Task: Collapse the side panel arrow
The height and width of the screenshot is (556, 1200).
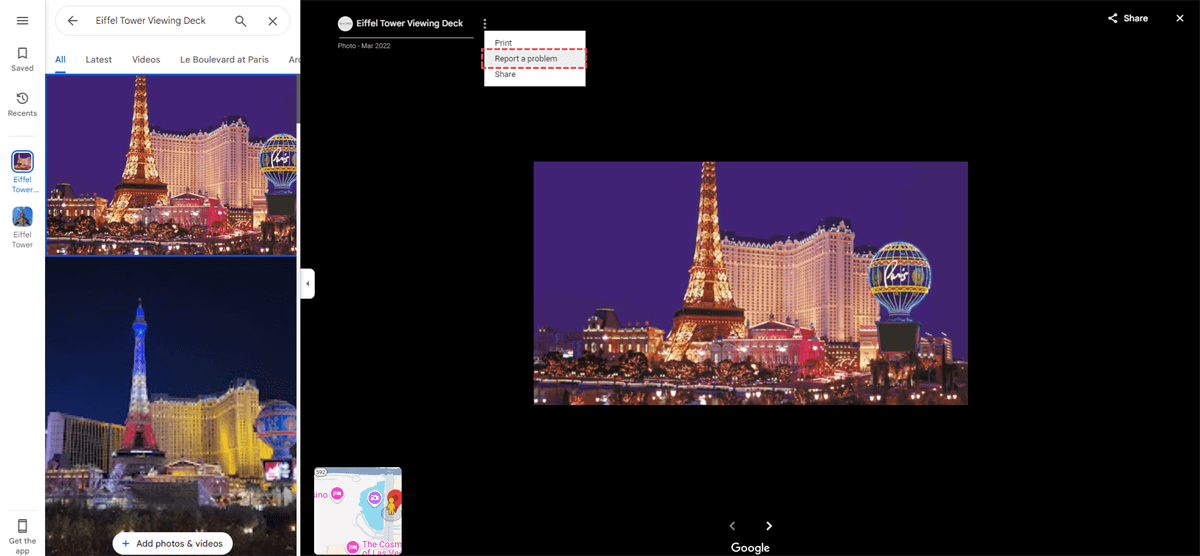Action: tap(308, 284)
